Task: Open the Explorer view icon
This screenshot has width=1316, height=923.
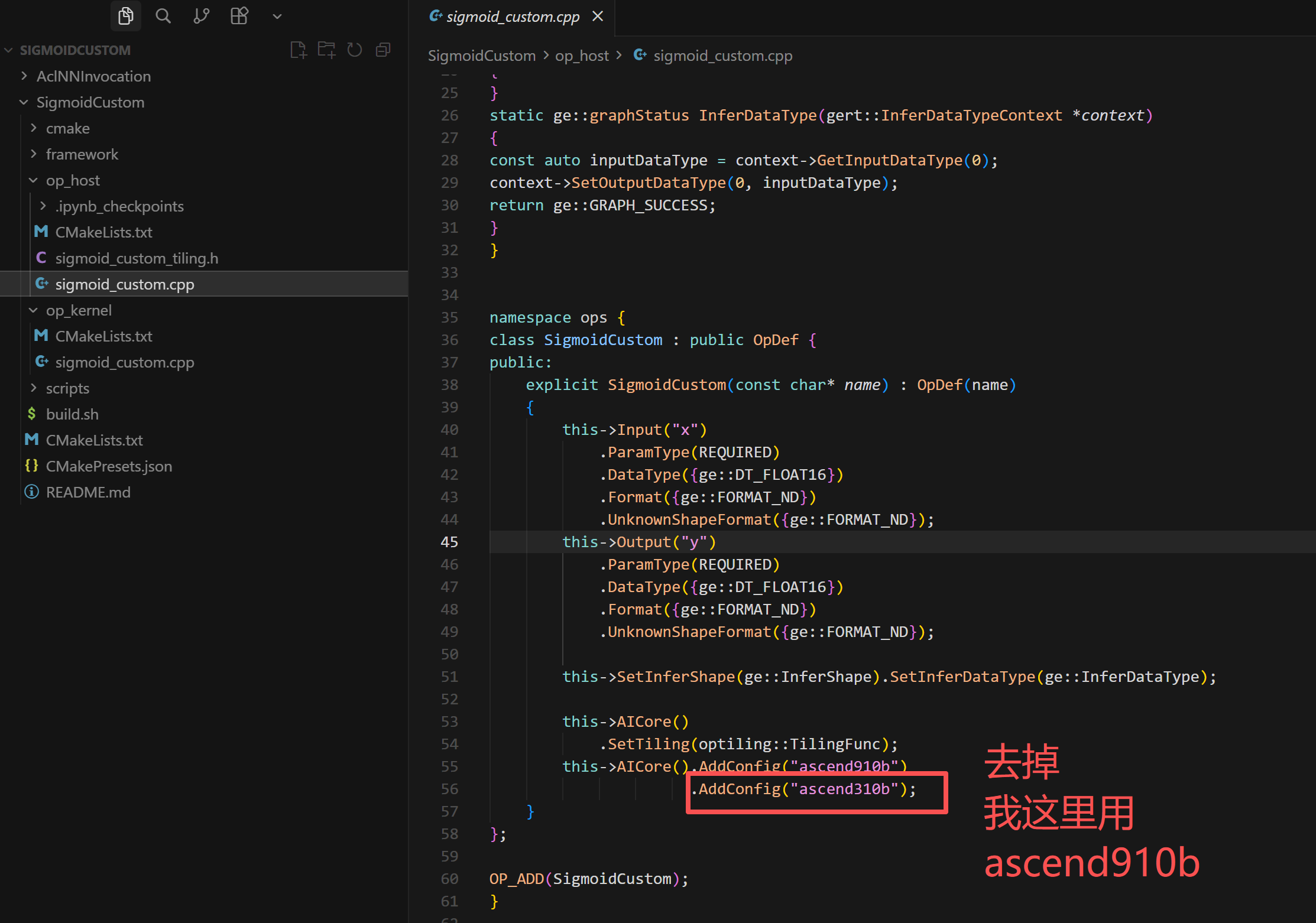Action: point(125,16)
